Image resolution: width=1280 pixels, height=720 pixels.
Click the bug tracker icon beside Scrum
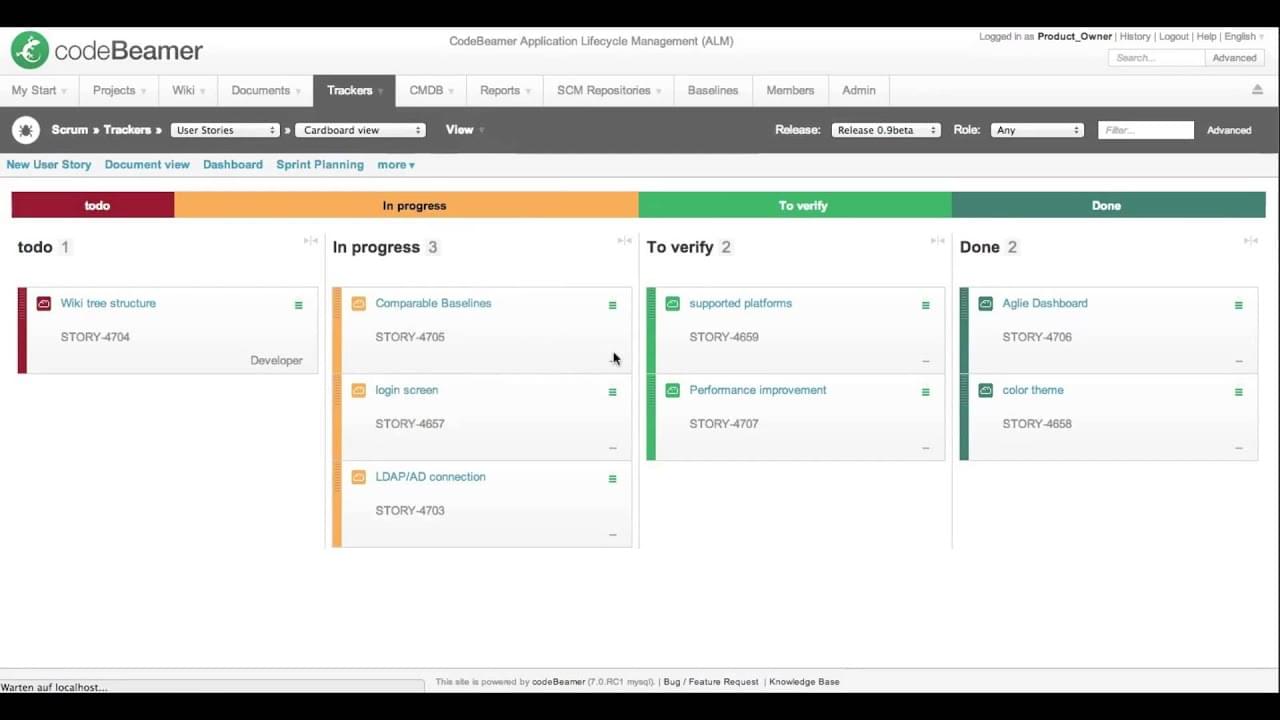click(25, 130)
